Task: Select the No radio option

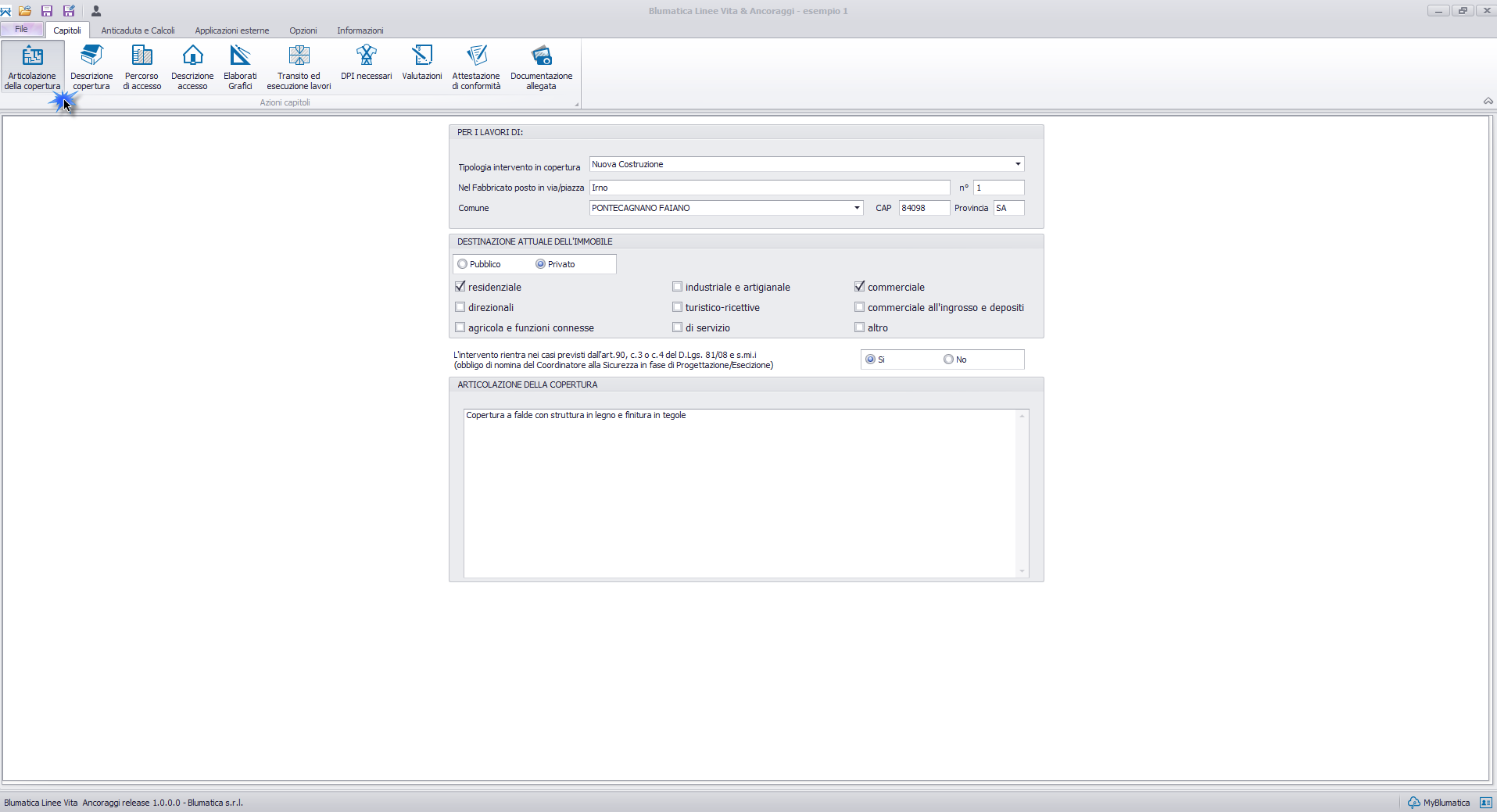Action: point(948,359)
